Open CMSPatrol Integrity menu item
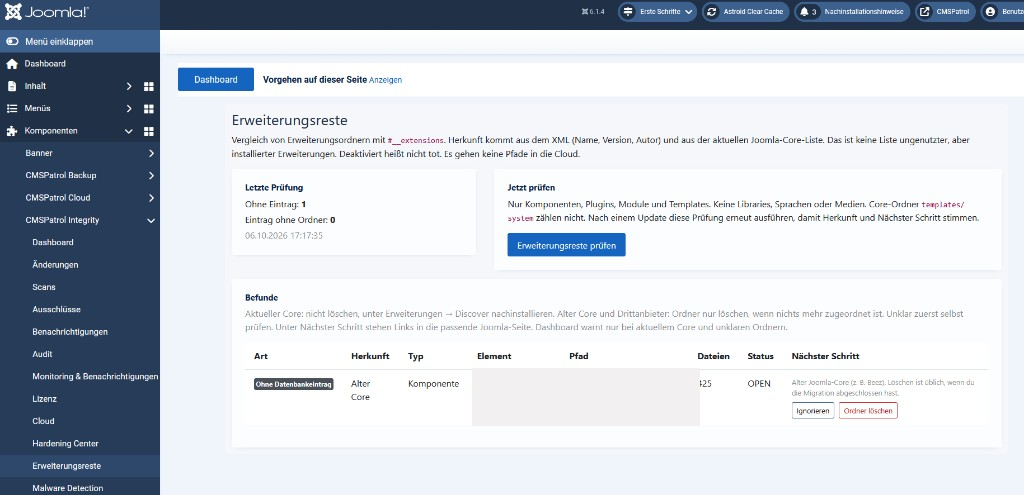Viewport: 1024px width, 495px height. tap(63, 220)
